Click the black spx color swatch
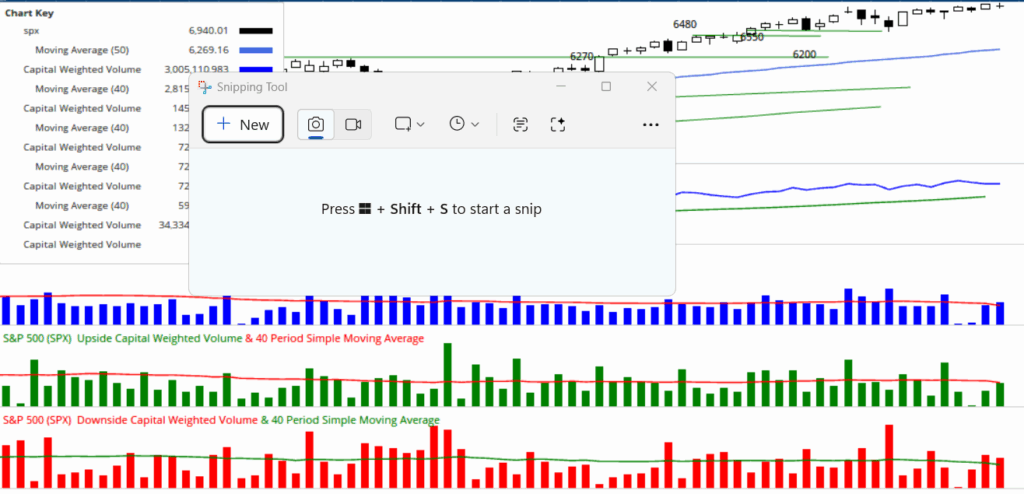The width and height of the screenshot is (1024, 494). point(256,32)
